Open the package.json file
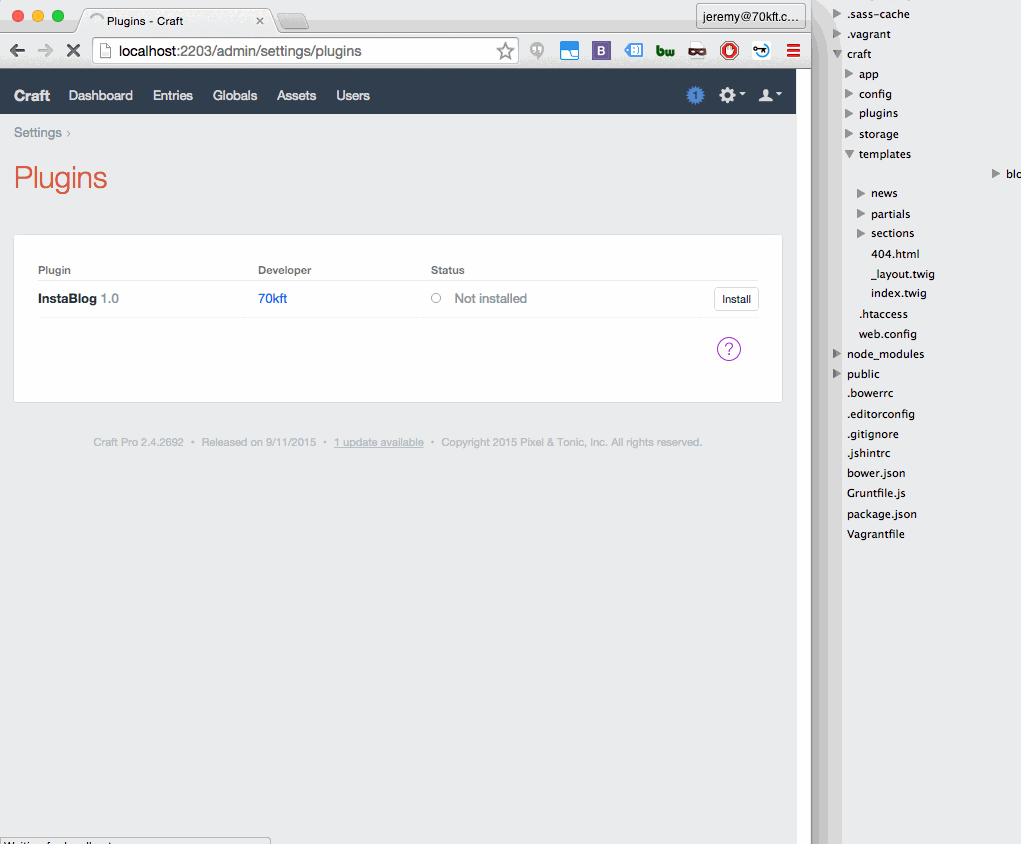Image resolution: width=1021 pixels, height=844 pixels. [x=882, y=514]
